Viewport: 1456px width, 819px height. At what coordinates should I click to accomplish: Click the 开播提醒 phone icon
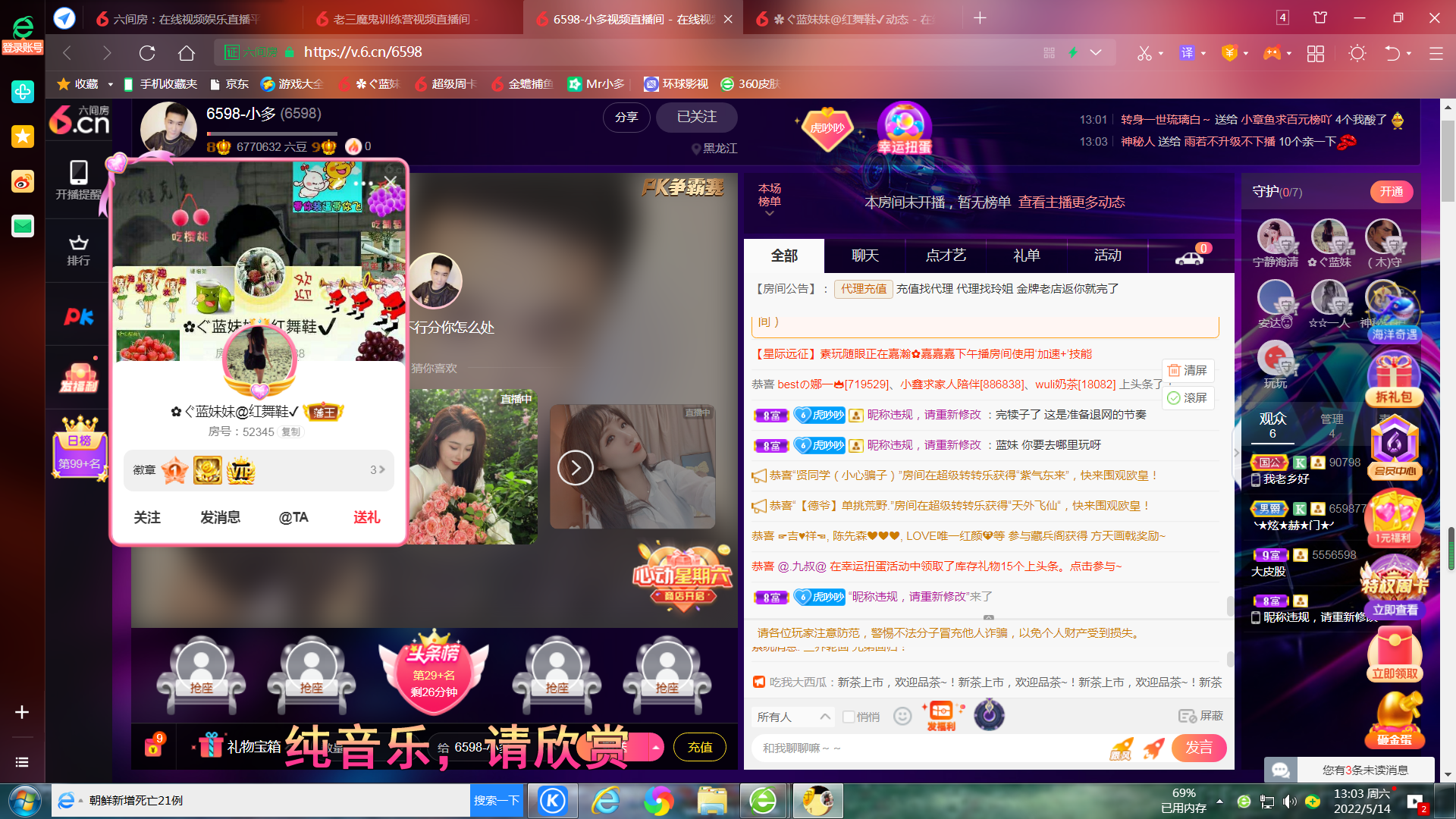tap(78, 180)
